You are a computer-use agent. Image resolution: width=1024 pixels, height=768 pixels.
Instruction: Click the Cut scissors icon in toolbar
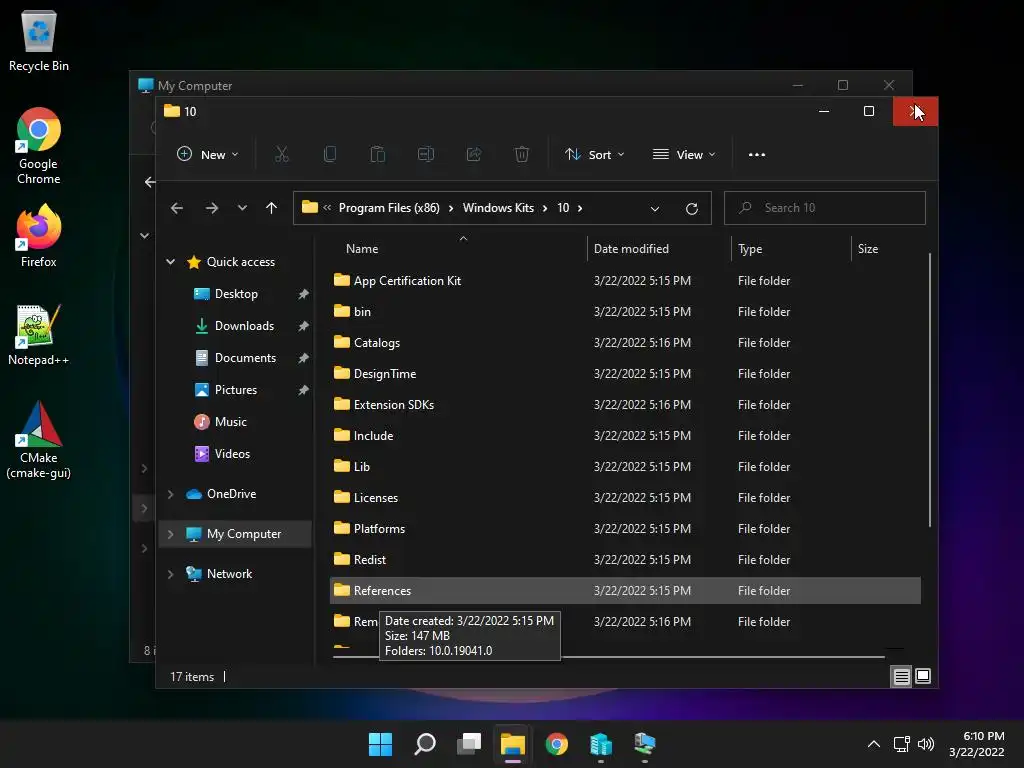pos(281,155)
